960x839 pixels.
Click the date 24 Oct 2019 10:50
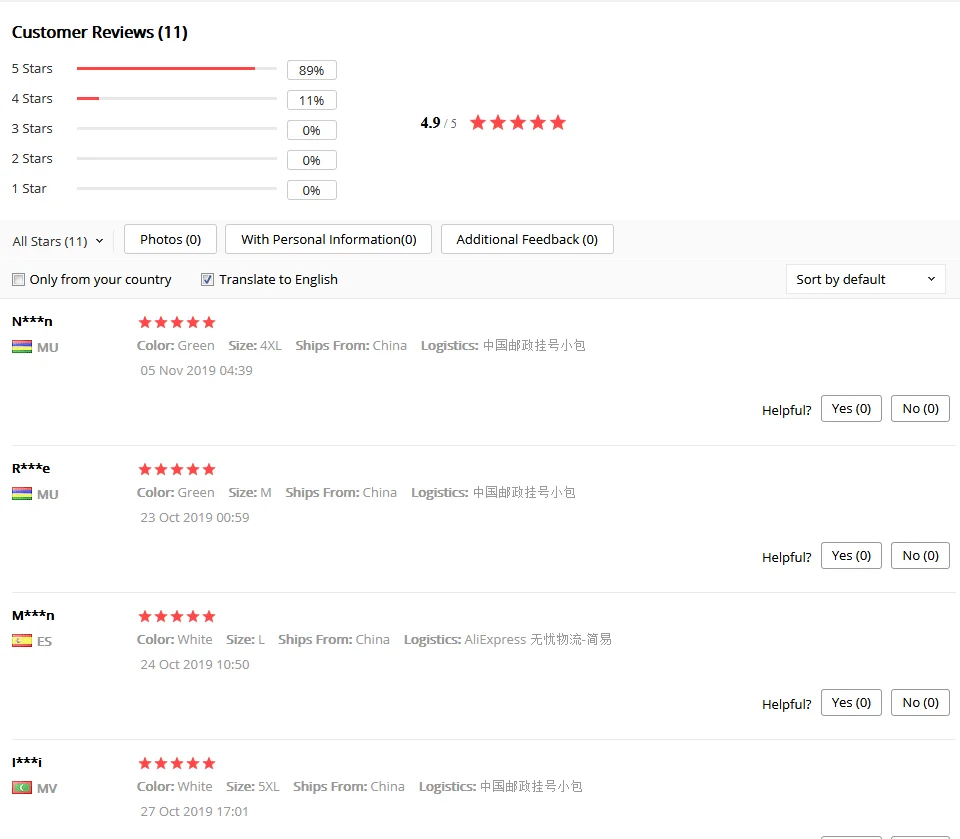pos(195,664)
